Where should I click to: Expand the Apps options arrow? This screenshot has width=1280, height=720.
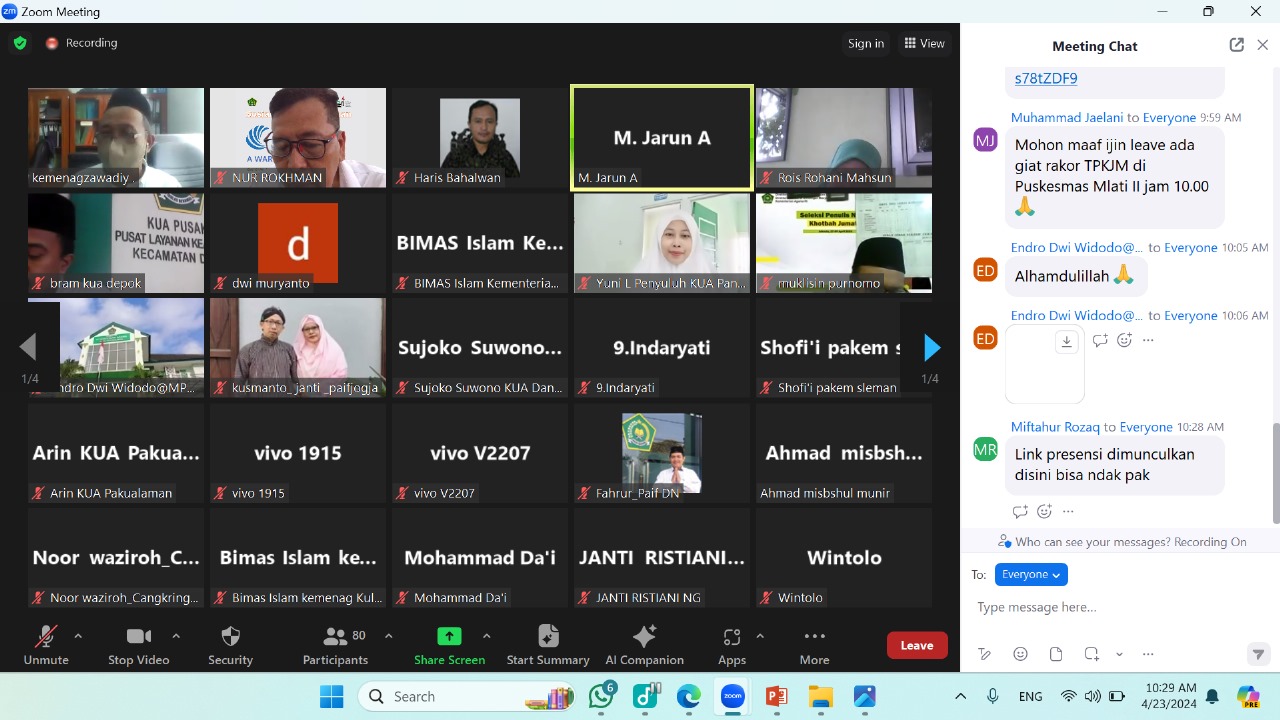click(760, 636)
